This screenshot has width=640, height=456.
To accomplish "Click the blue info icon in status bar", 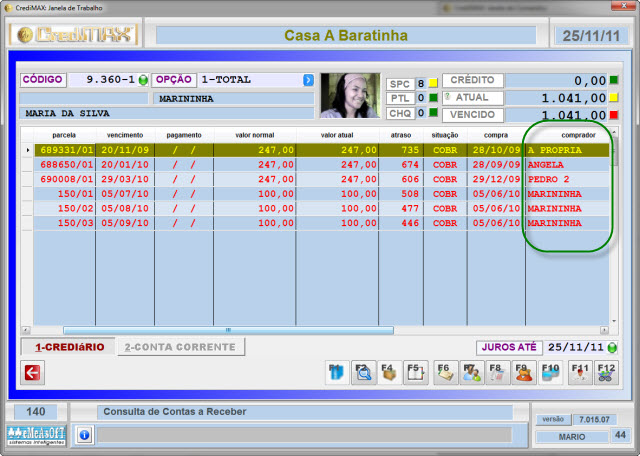I will tap(84, 435).
